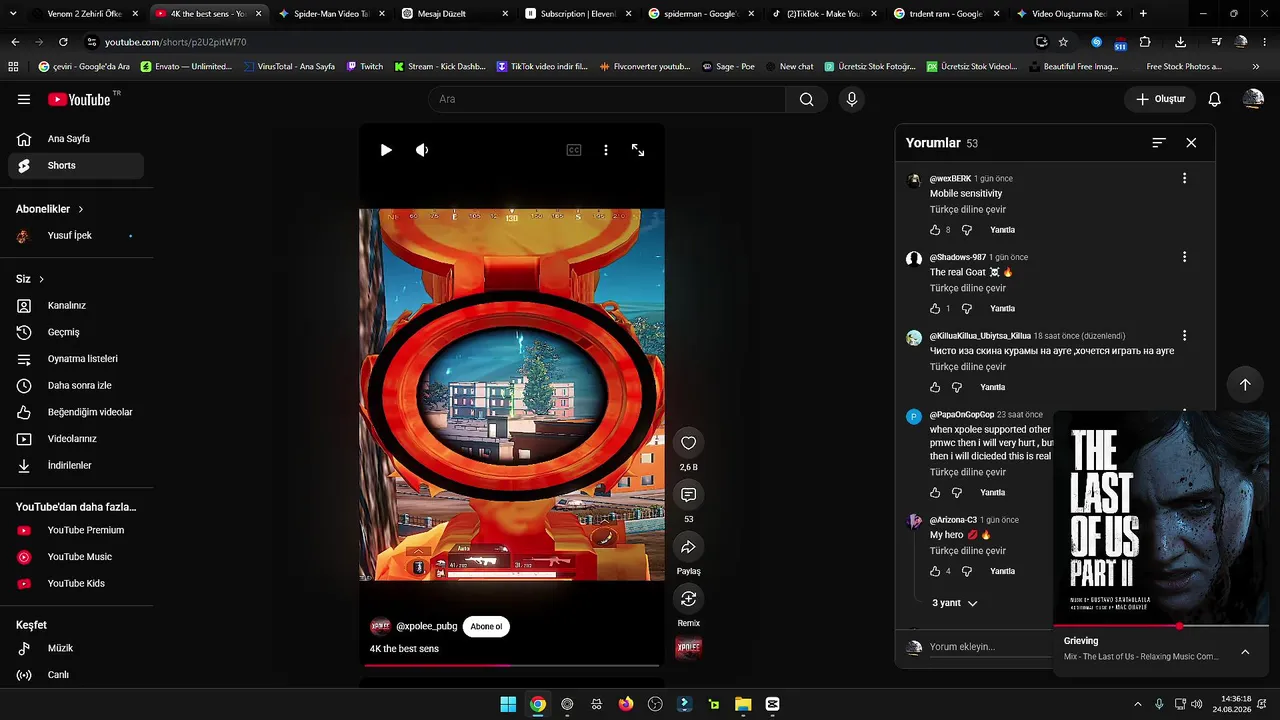This screenshot has width=1280, height=720.
Task: Switch to the Venom 2 Zehirli Öfke tab
Action: click(84, 14)
